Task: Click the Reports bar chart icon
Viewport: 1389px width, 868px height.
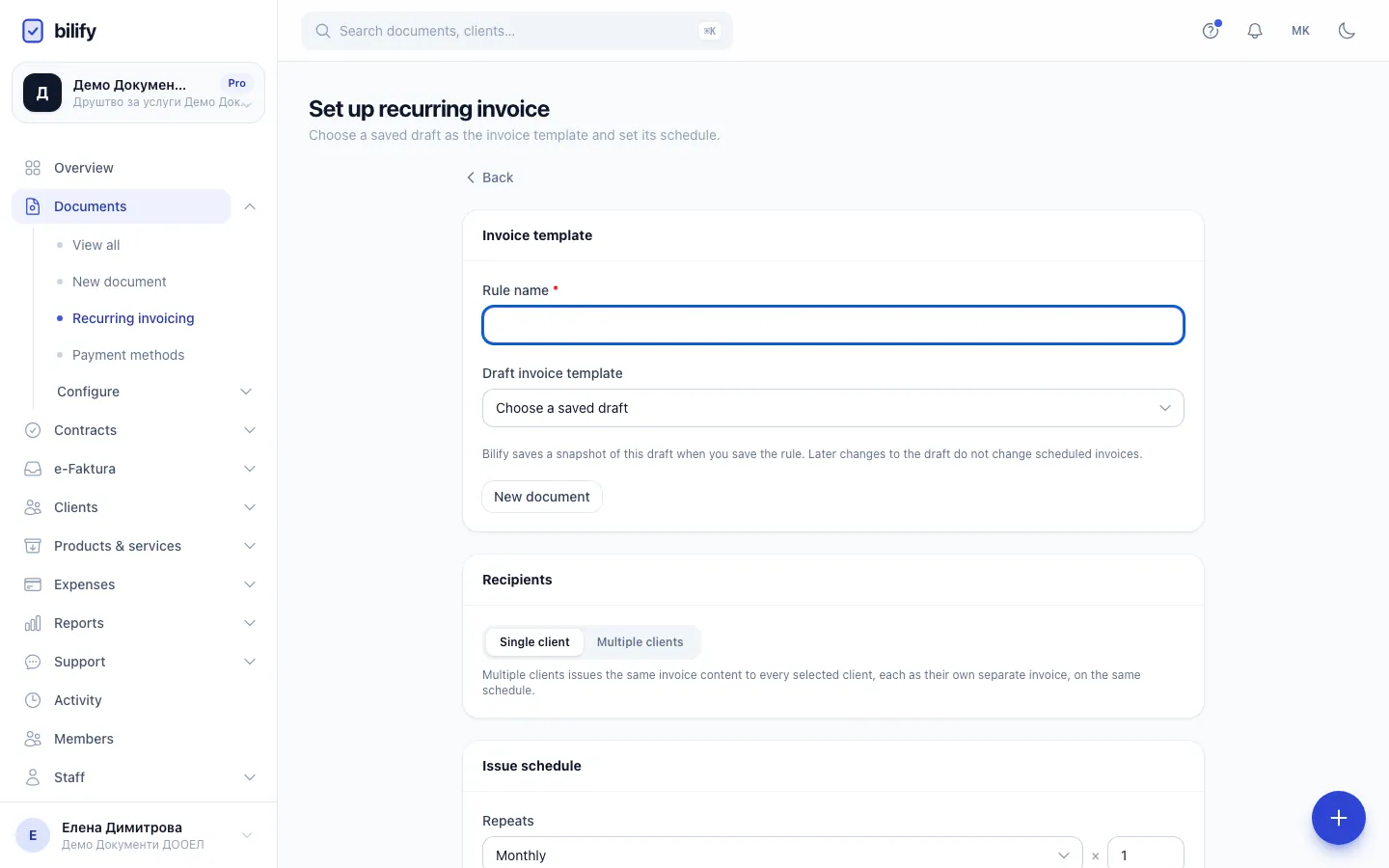Action: click(33, 623)
